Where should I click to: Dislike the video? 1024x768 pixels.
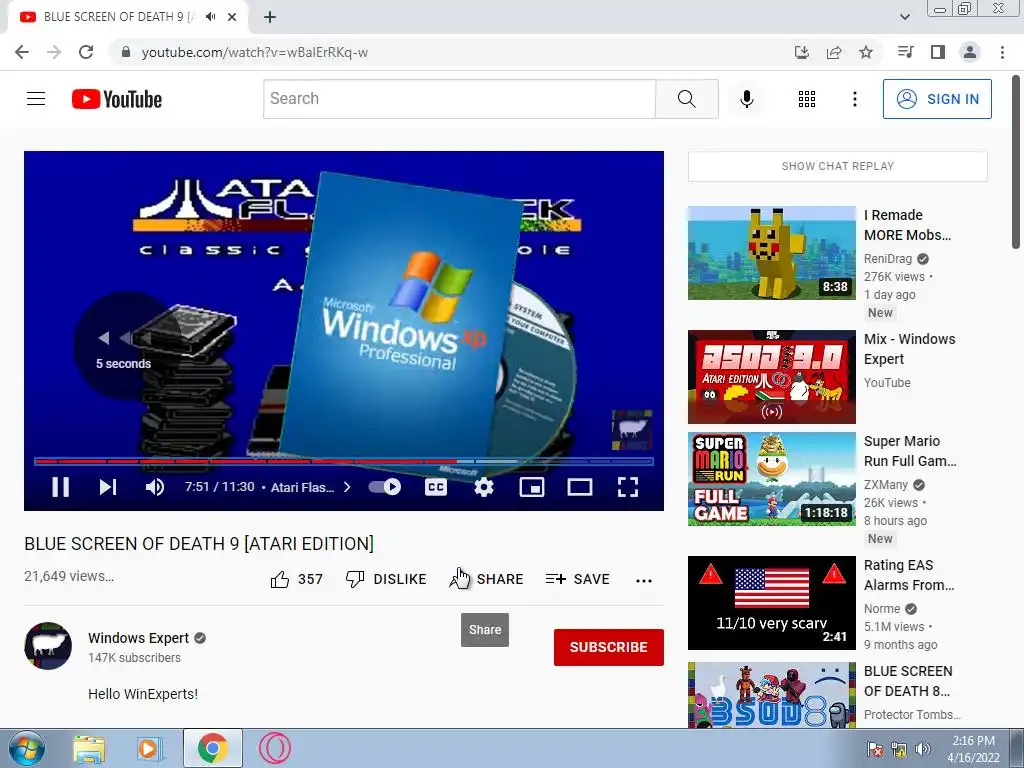click(x=386, y=579)
